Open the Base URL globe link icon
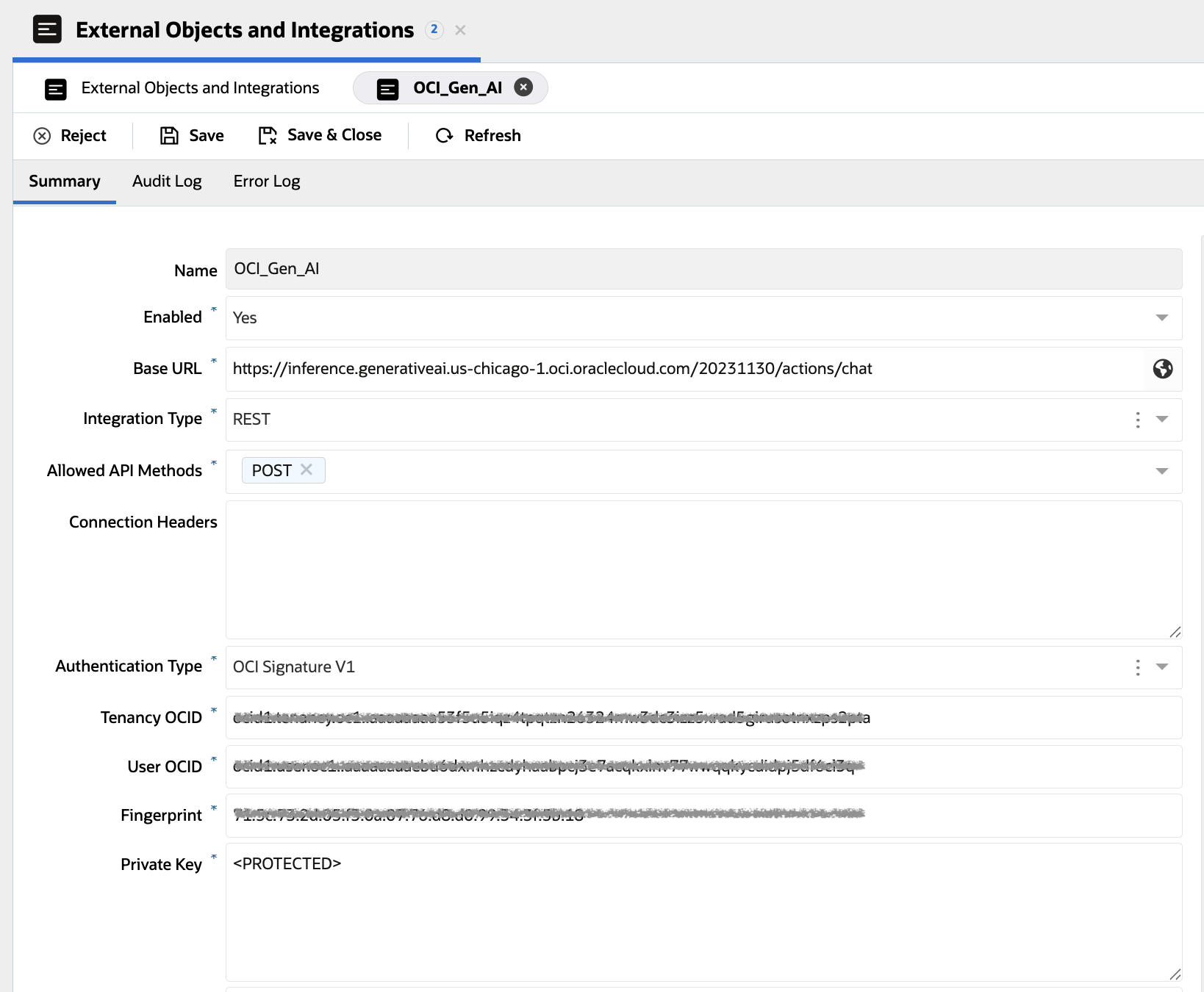1204x992 pixels. (x=1163, y=369)
